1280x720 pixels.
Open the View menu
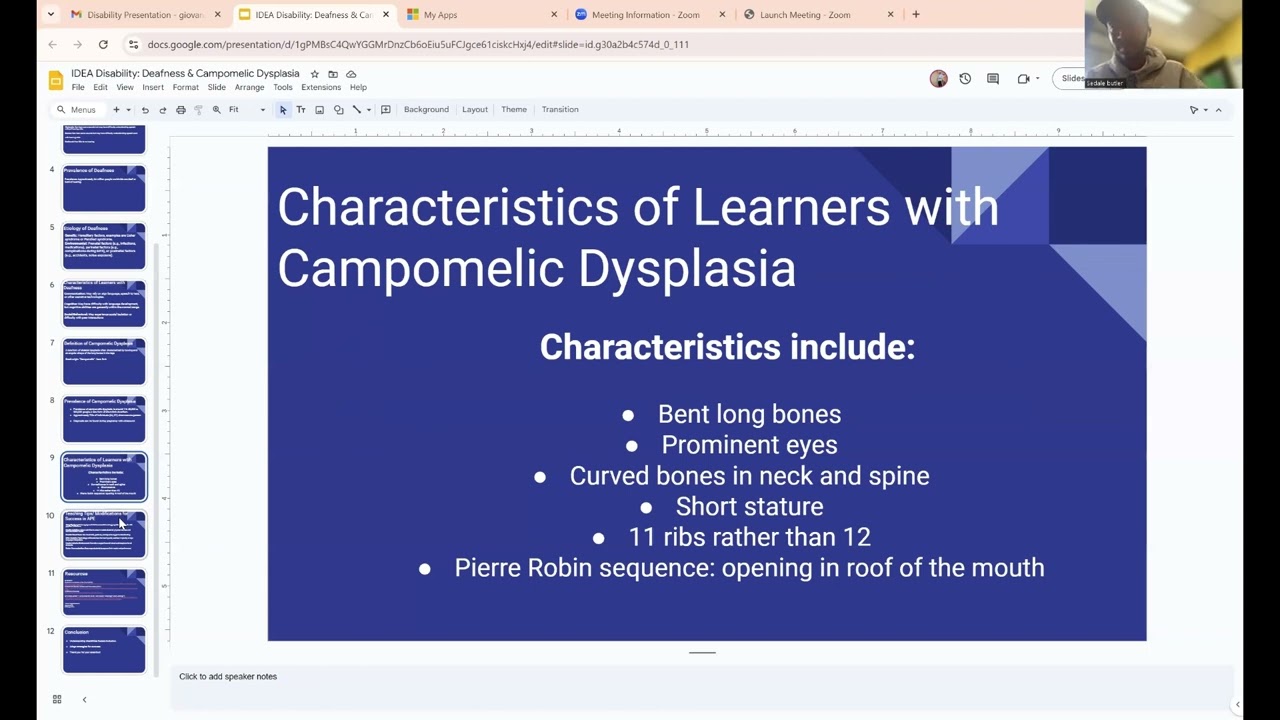125,87
